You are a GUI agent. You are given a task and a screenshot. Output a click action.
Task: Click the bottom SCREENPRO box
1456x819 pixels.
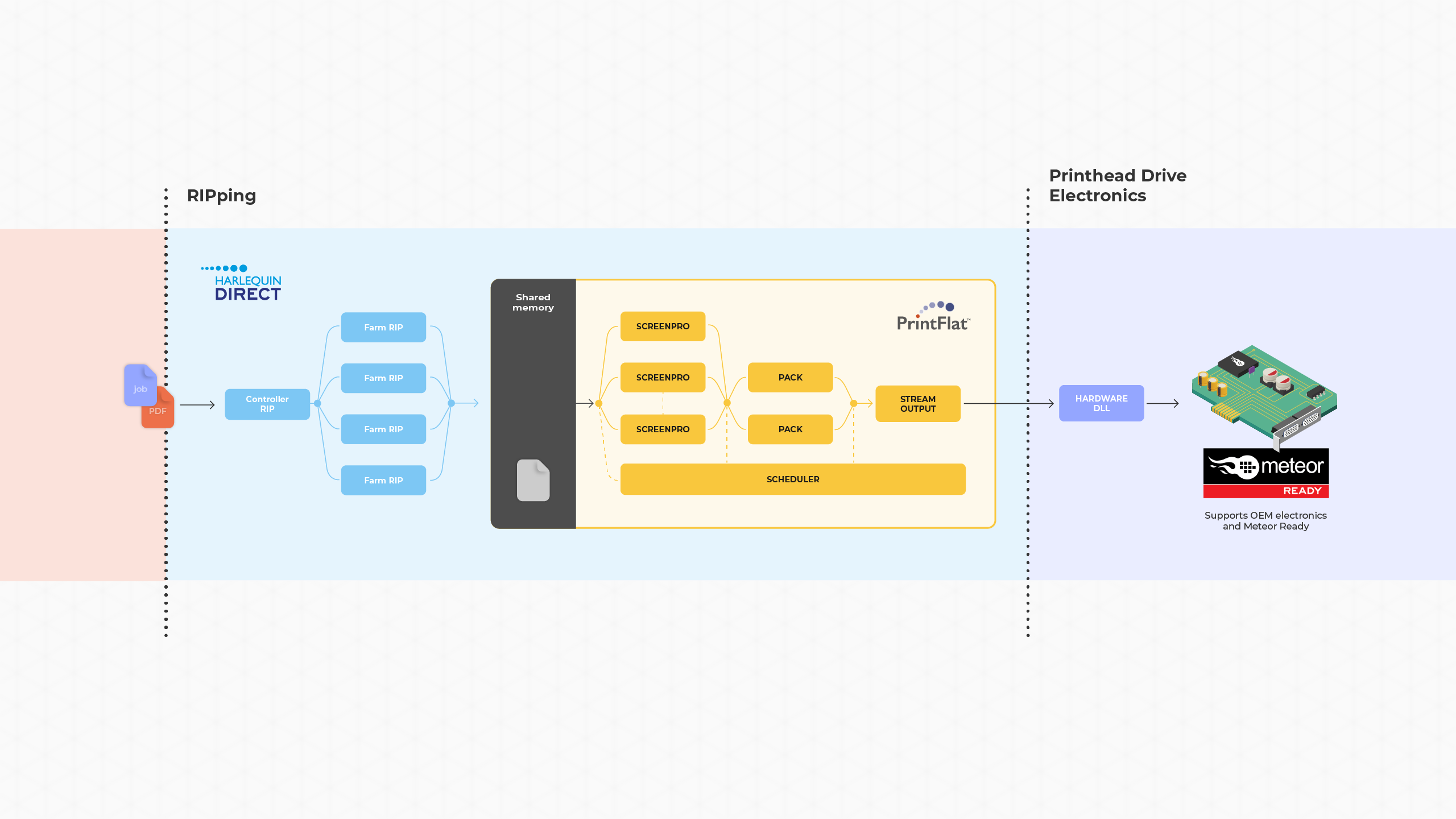pos(663,429)
